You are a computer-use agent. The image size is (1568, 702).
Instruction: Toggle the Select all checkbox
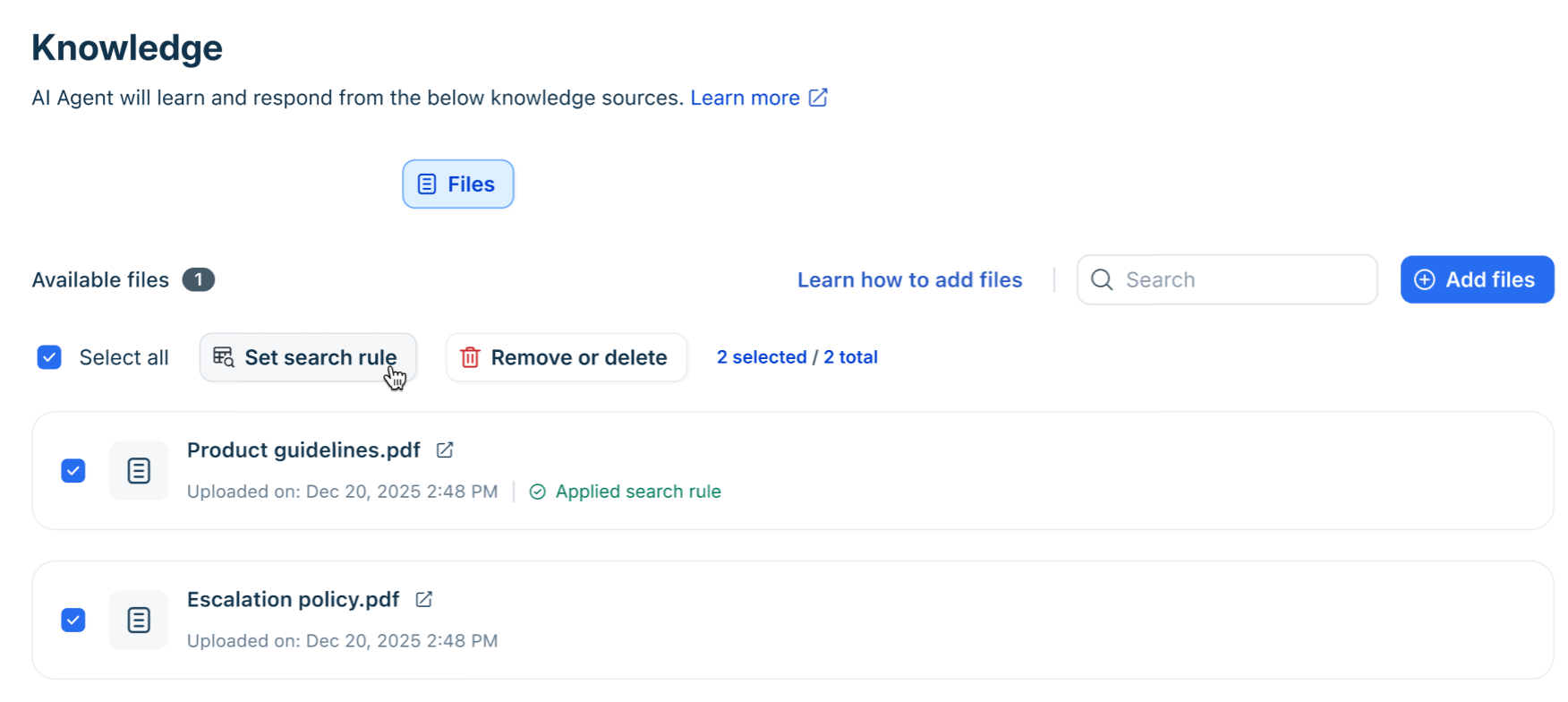point(49,357)
